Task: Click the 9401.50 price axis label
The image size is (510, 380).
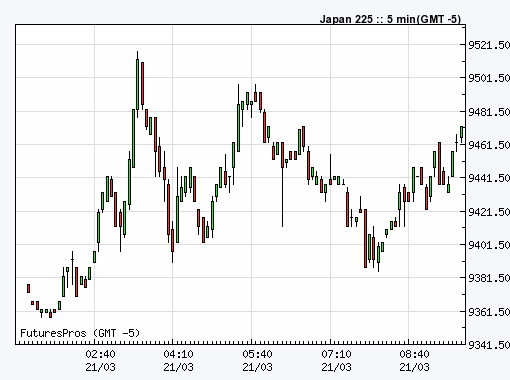Action: click(x=489, y=245)
